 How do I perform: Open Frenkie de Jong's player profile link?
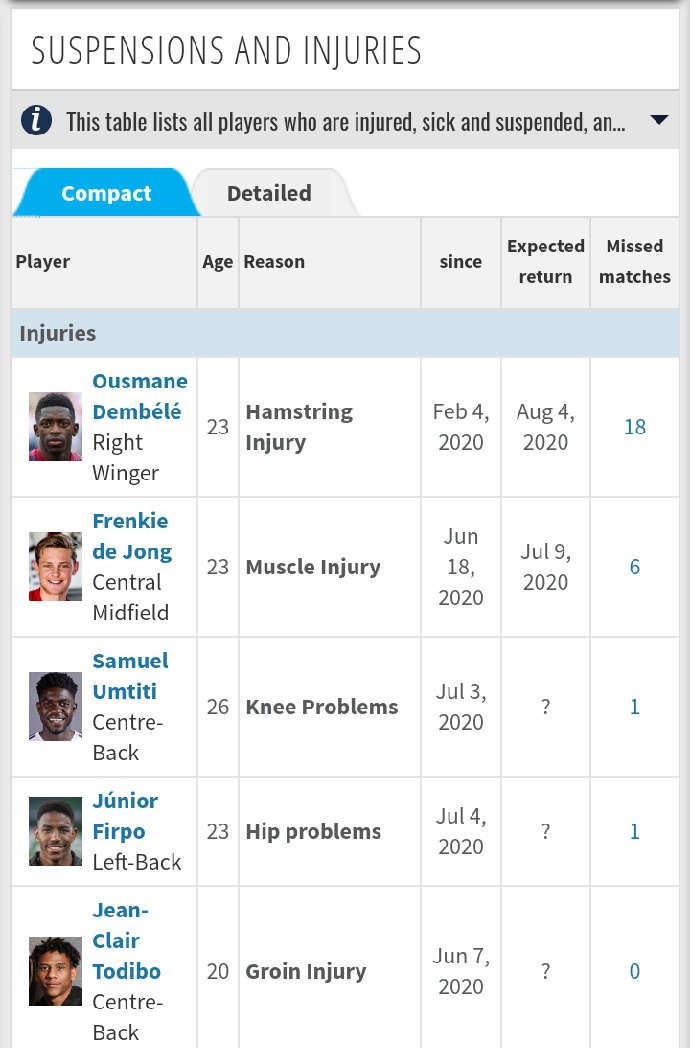pos(132,536)
